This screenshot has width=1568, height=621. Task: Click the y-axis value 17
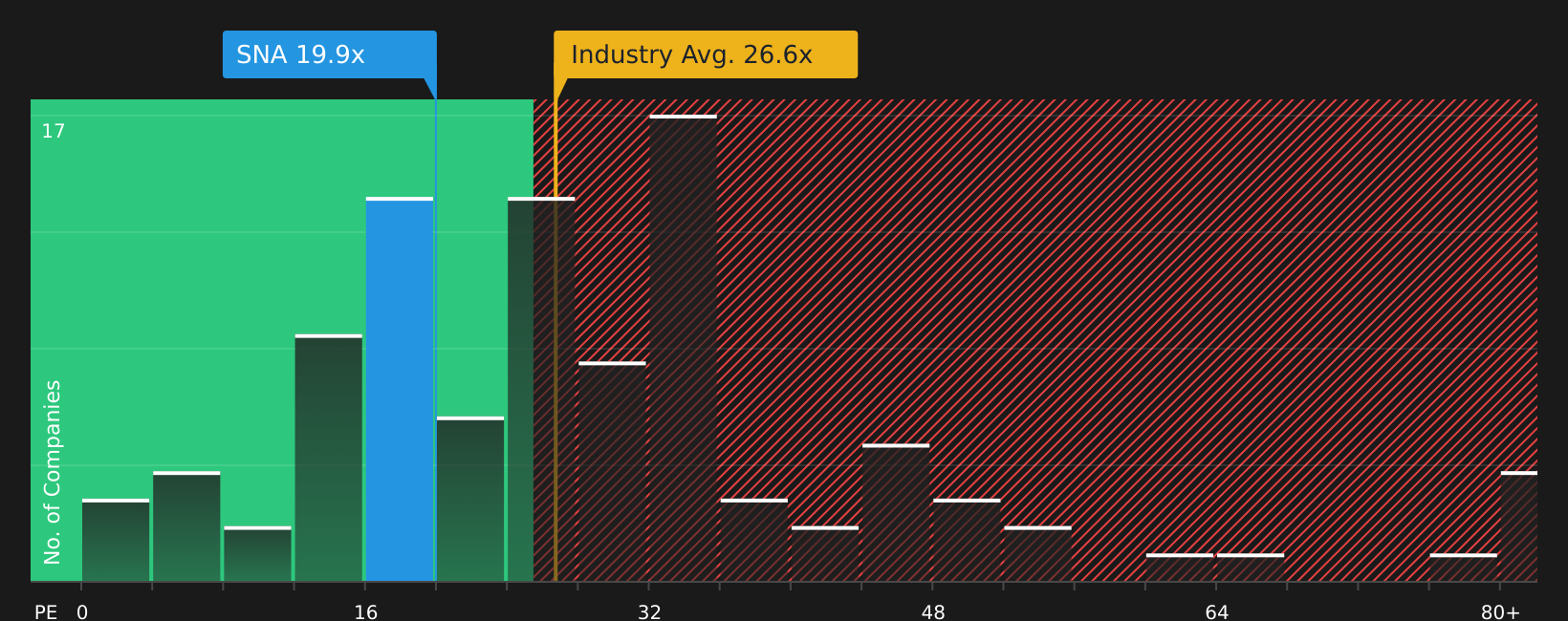point(54,132)
